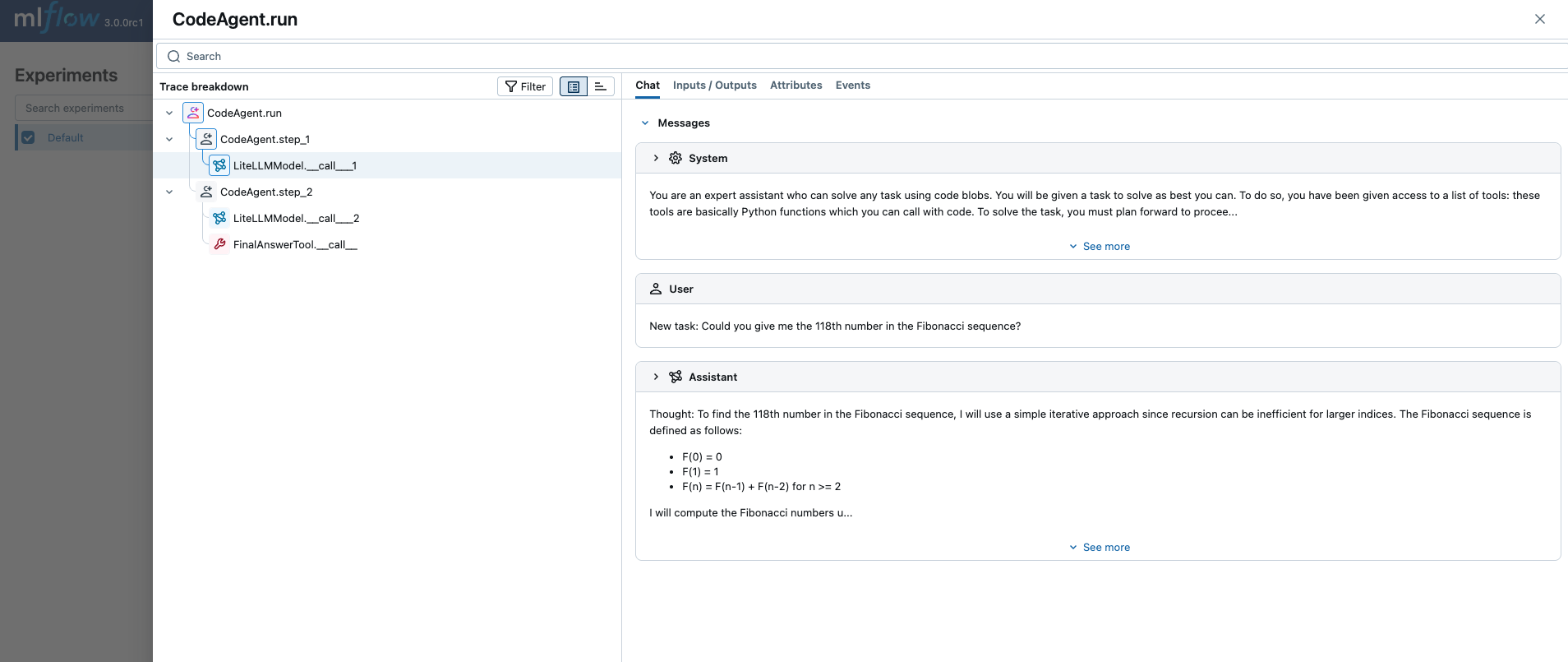The image size is (1568, 662).
Task: Click the Assistant message model icon
Action: coord(676,377)
